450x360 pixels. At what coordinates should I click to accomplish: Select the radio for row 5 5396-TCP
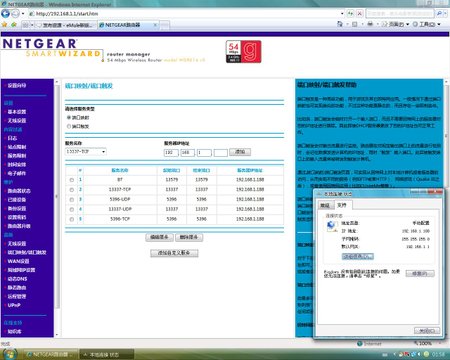(72, 219)
